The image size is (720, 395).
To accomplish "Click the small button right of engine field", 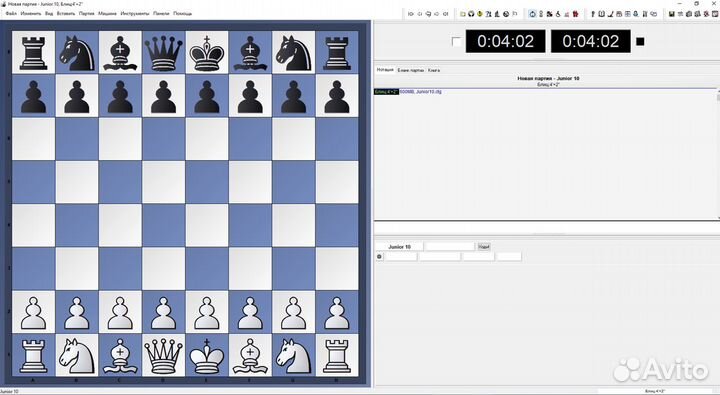I will pos(484,247).
